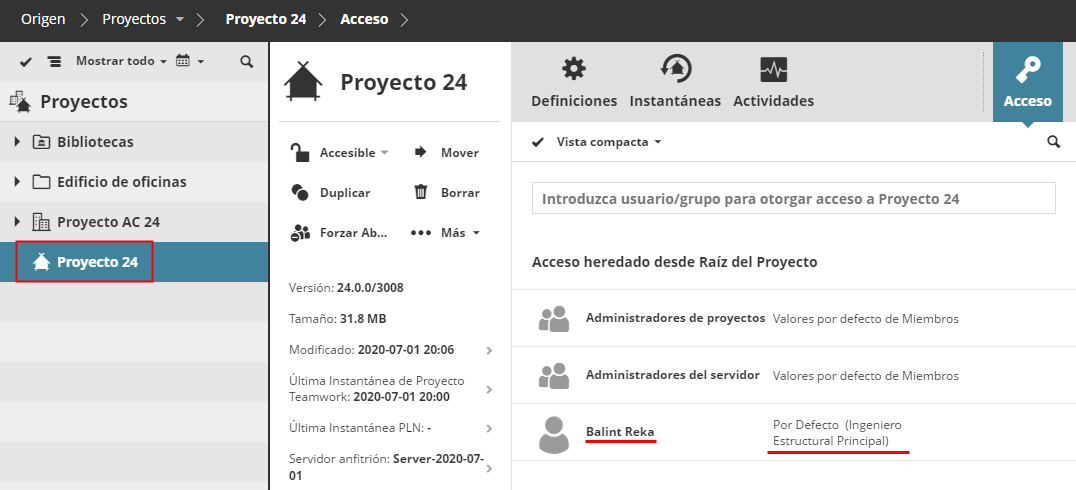Click the Proyectos breadcrumb

(134, 19)
